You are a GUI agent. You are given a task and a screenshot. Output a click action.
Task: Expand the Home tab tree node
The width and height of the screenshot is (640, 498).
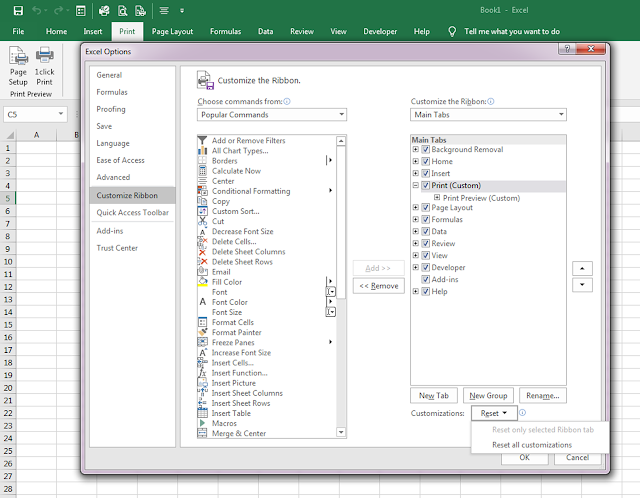click(416, 161)
